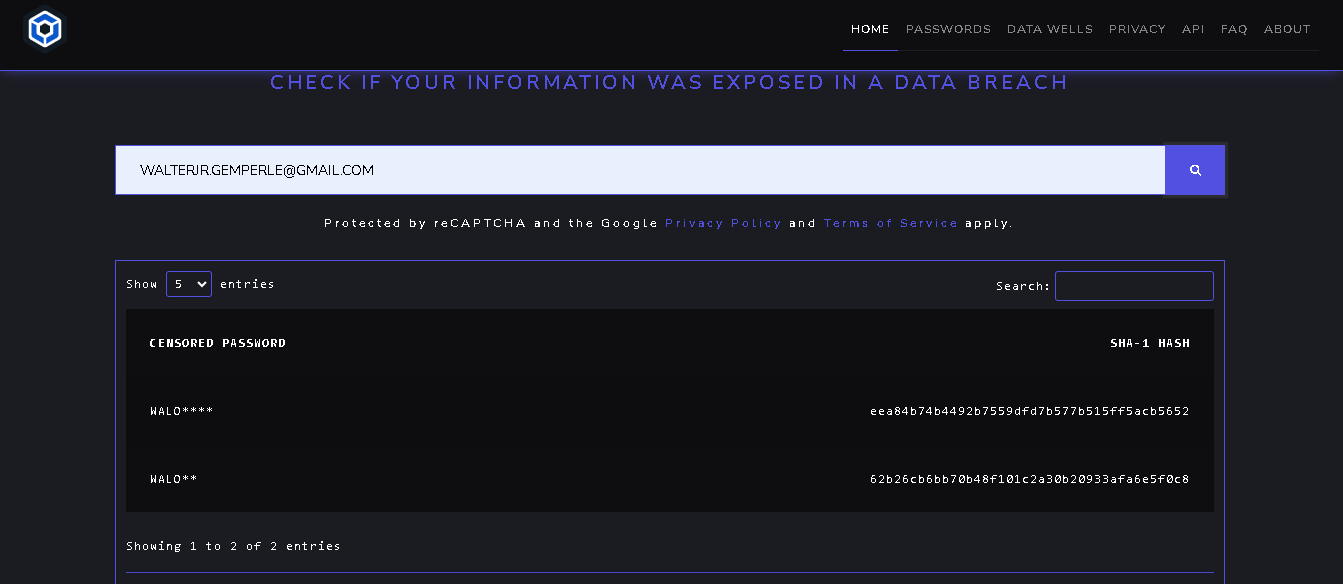Sort by SHA-1 HASH column header
Screen dimensions: 1343x584
pyautogui.click(x=1150, y=343)
